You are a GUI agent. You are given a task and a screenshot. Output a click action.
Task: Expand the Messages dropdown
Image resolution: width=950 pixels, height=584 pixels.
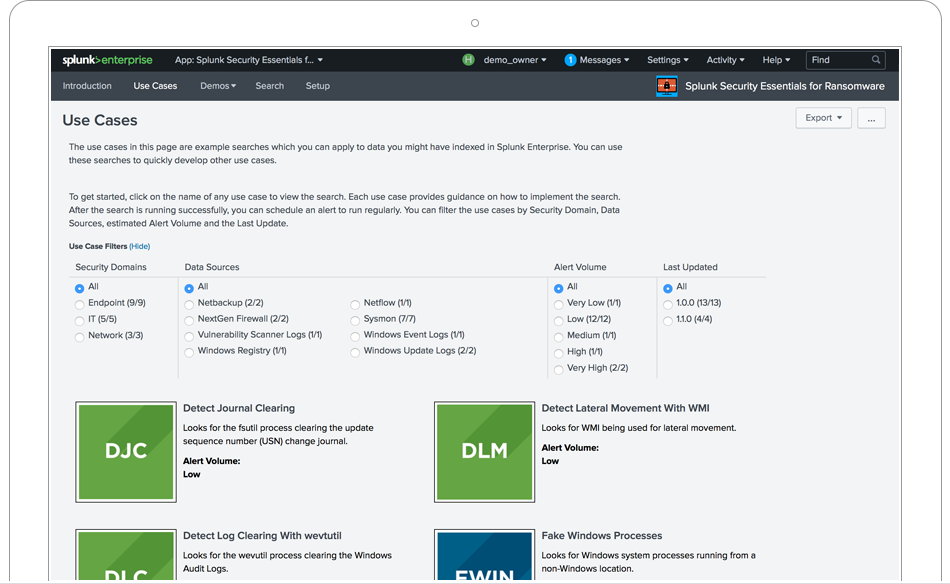[604, 60]
